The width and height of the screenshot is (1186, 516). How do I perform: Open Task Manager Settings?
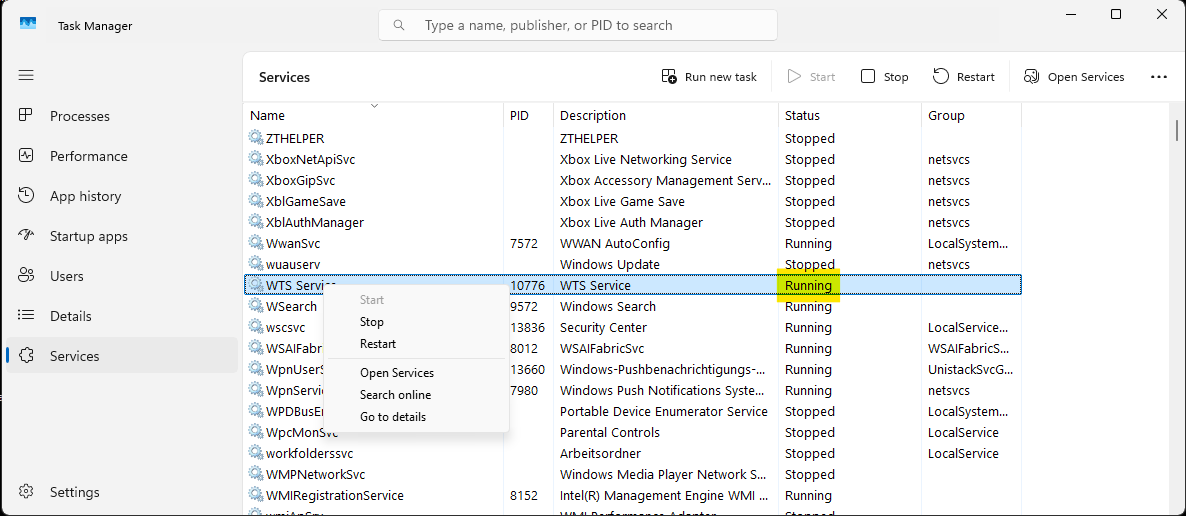pos(74,492)
